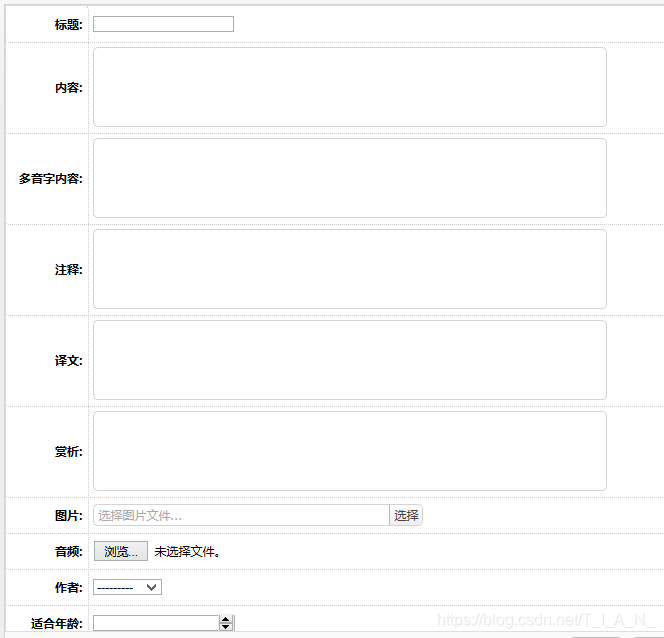Focus the 内容 text area

point(350,87)
